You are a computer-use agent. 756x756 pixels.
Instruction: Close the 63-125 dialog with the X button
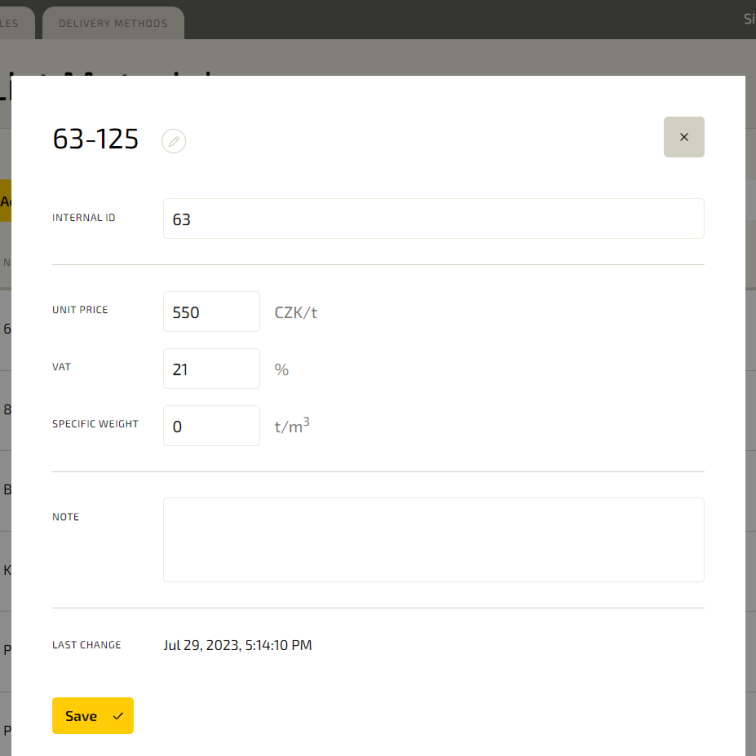[684, 137]
